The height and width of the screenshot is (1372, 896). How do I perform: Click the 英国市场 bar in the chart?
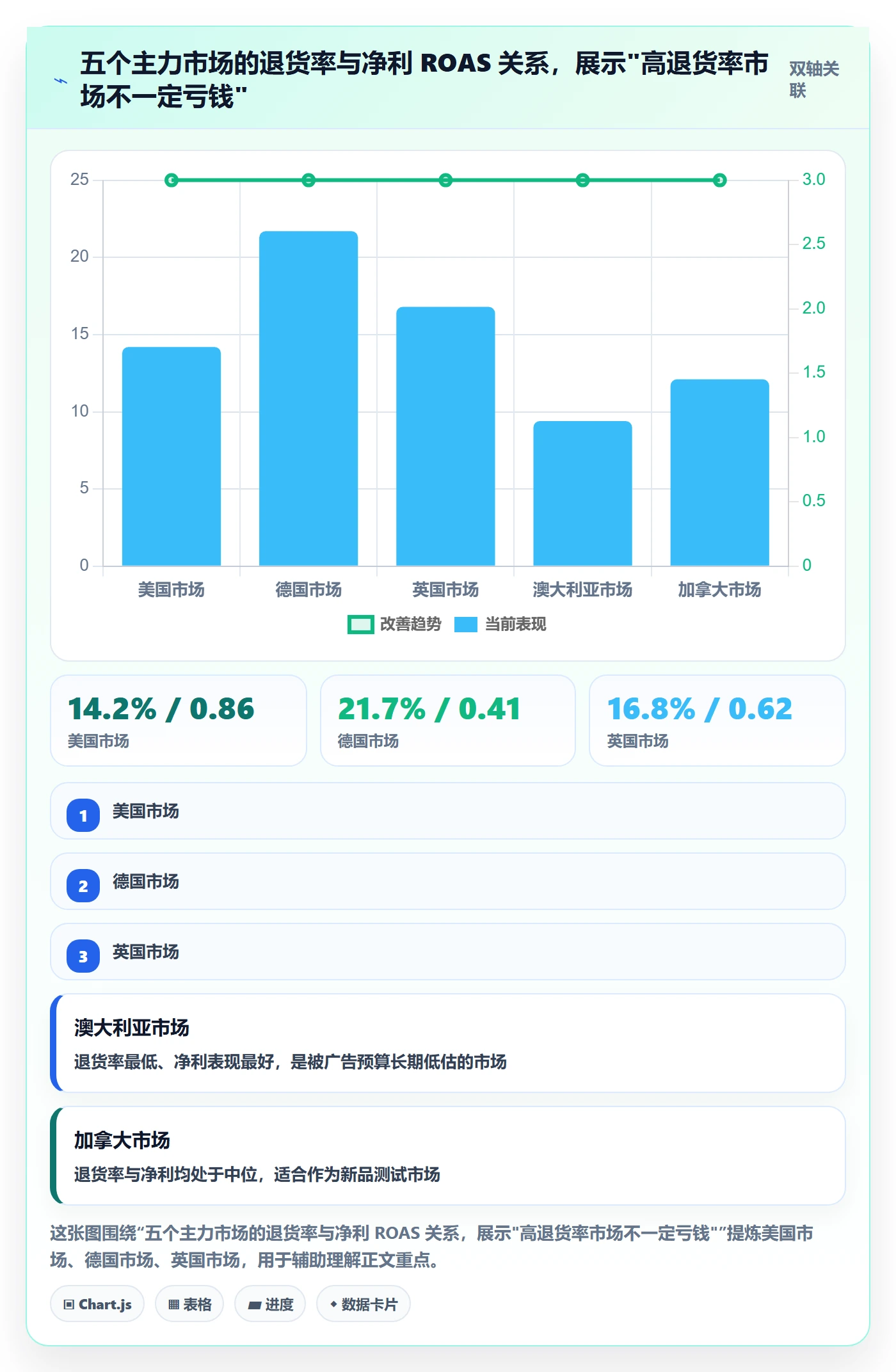point(445,436)
